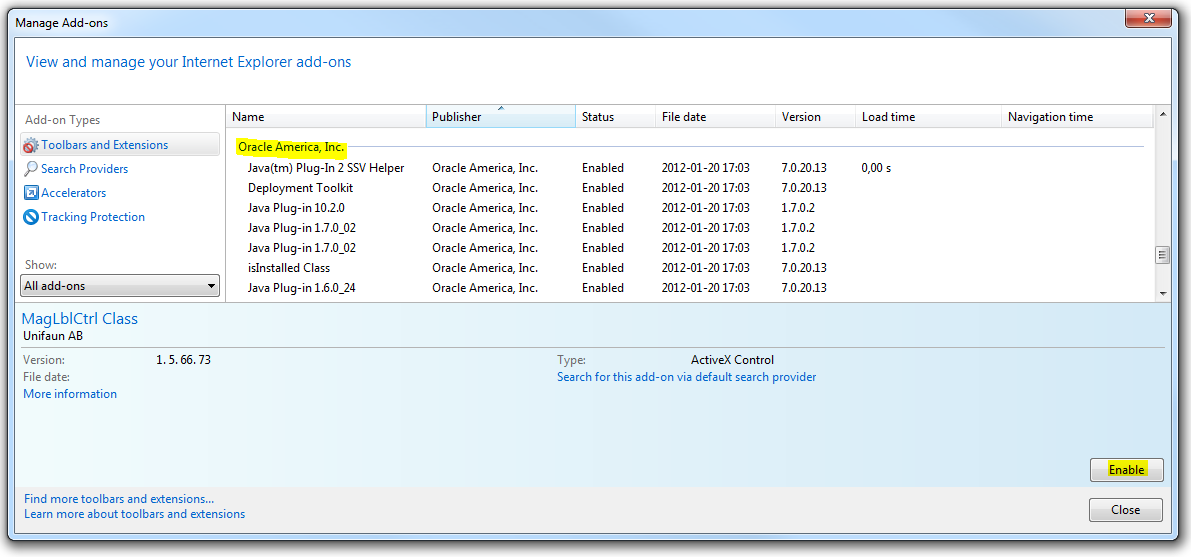The width and height of the screenshot is (1191, 557).
Task: Click the Accelerators arrow icon
Action: pyautogui.click(x=31, y=193)
